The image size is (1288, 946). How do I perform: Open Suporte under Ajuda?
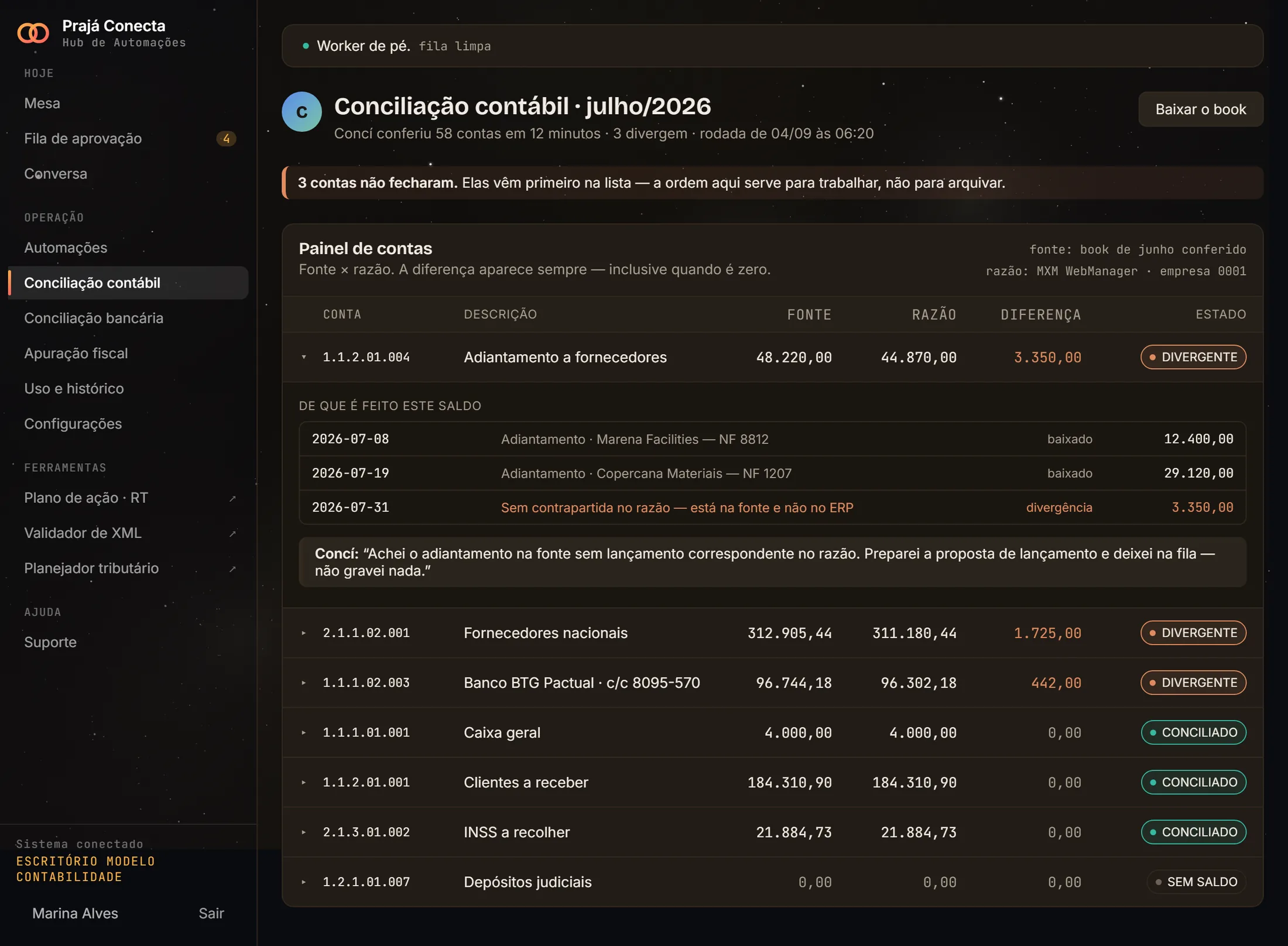128,642
